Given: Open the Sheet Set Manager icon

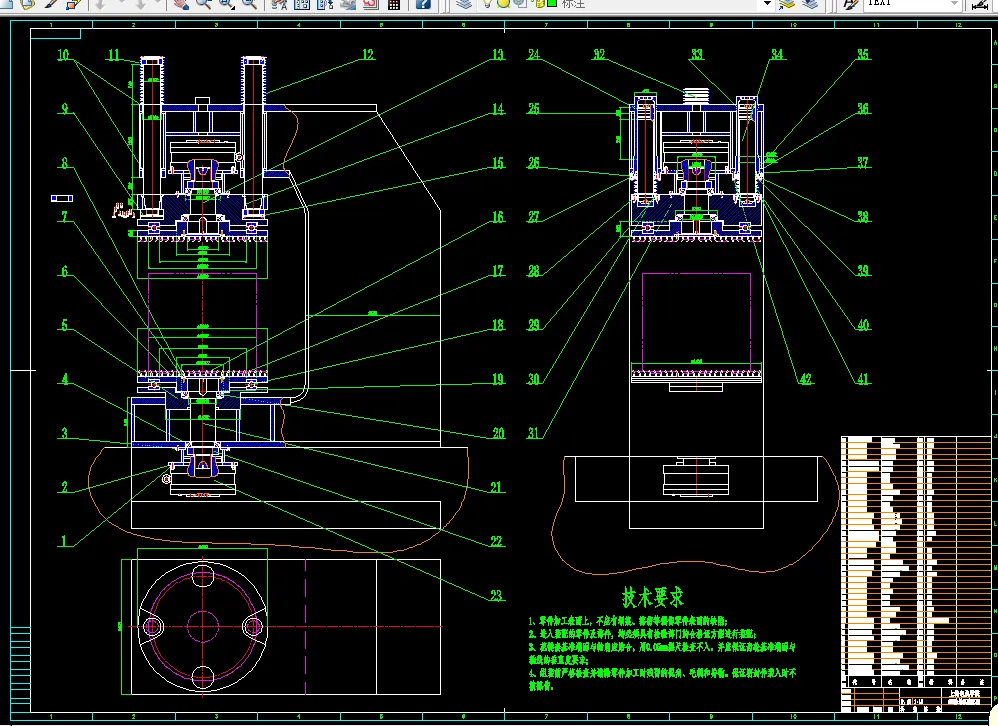Looking at the screenshot, I should pyautogui.click(x=348, y=4).
